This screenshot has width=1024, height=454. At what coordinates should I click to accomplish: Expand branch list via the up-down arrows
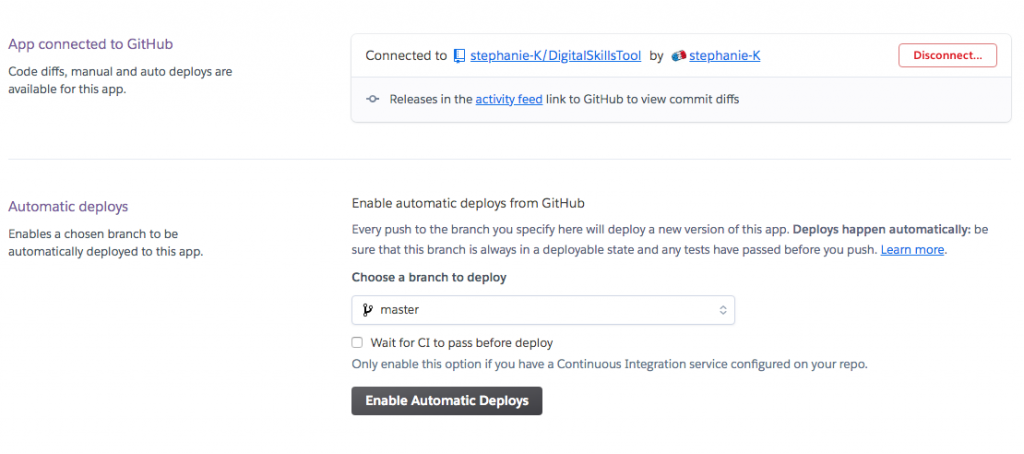point(723,310)
